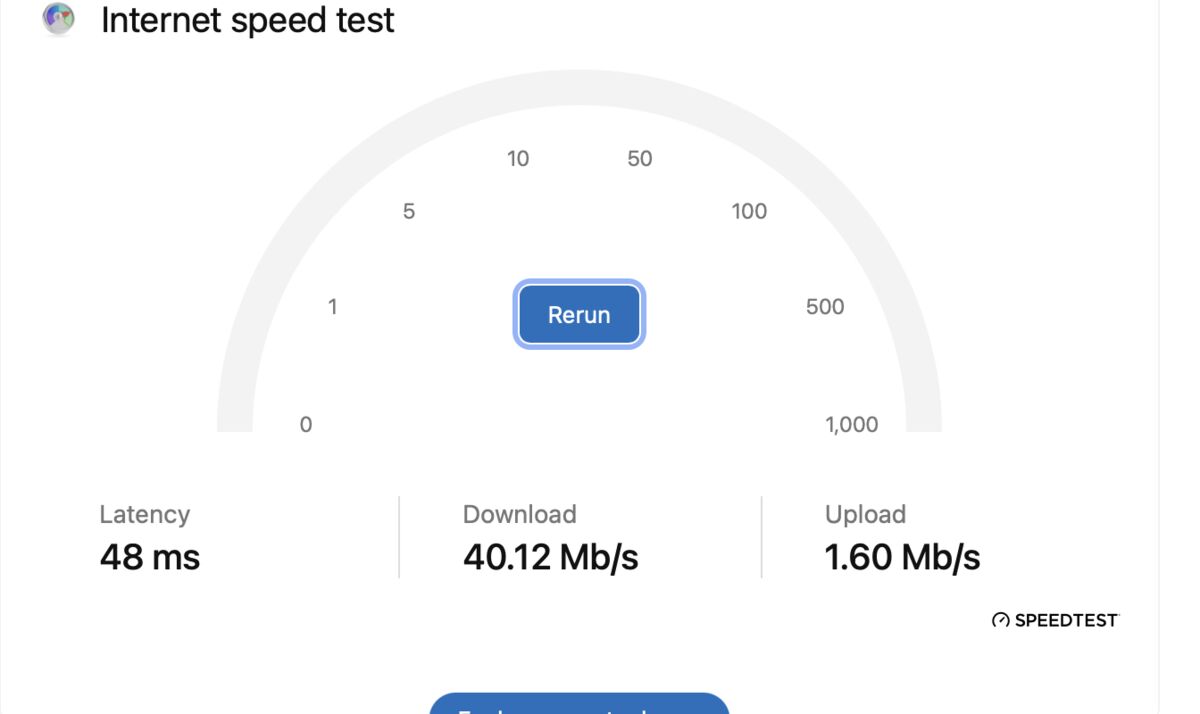Click the 0 mark on the gauge
The image size is (1200, 714).
(x=306, y=425)
